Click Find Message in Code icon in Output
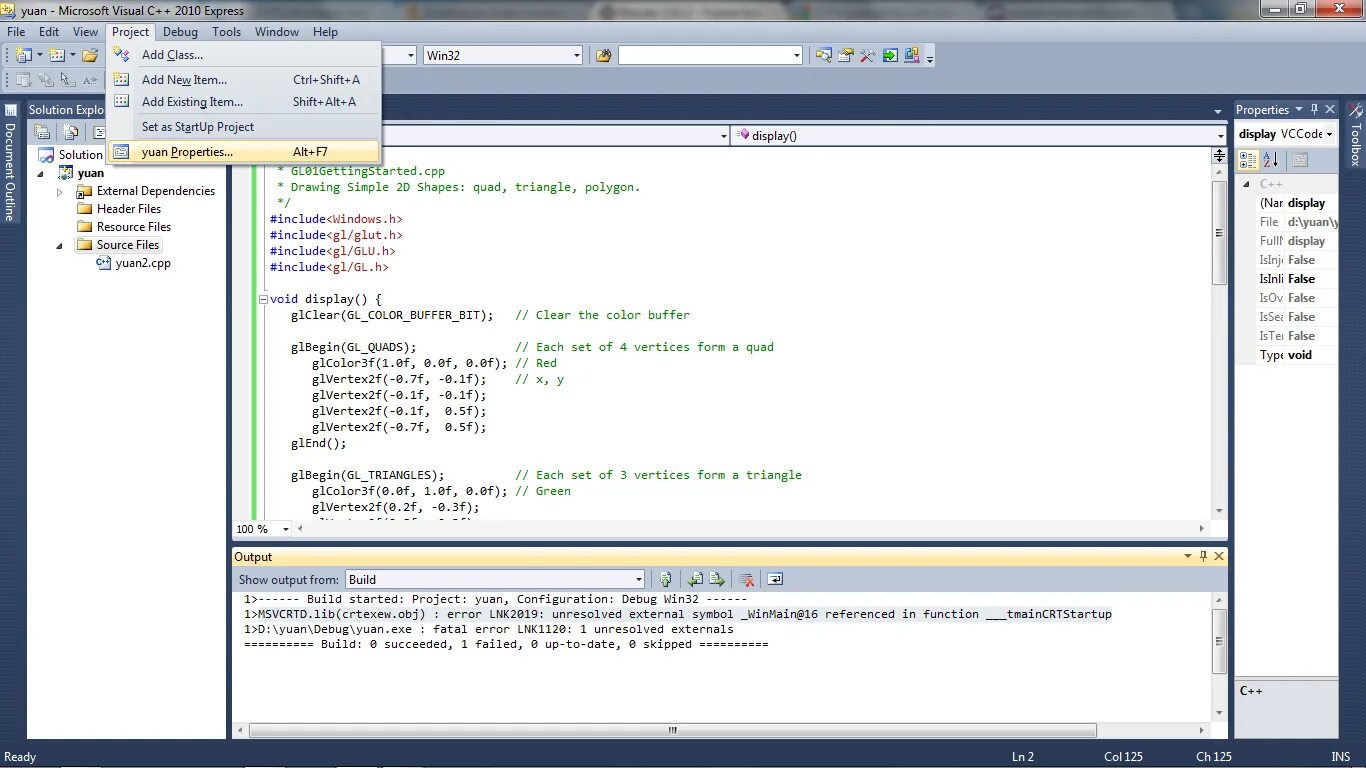This screenshot has width=1366, height=768. [666, 579]
